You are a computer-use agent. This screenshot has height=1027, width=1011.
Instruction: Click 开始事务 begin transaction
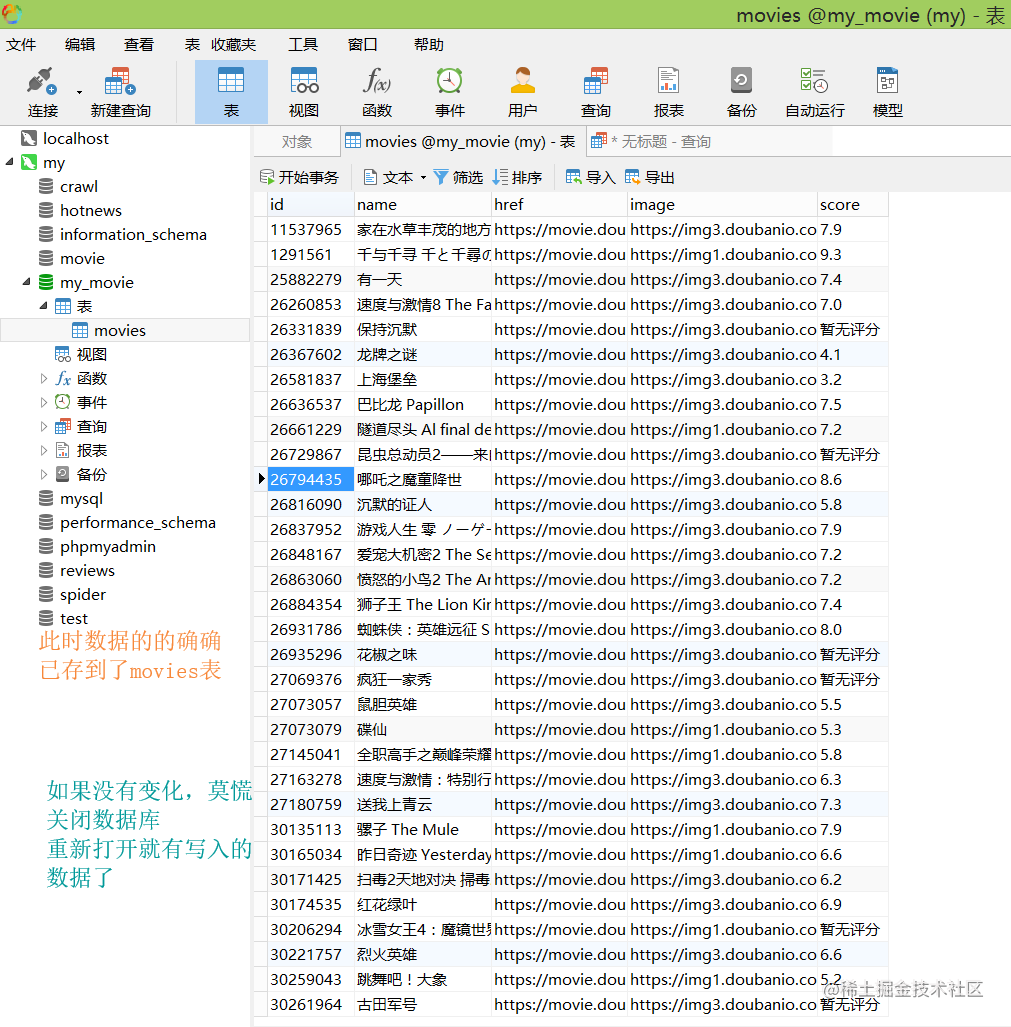point(299,177)
